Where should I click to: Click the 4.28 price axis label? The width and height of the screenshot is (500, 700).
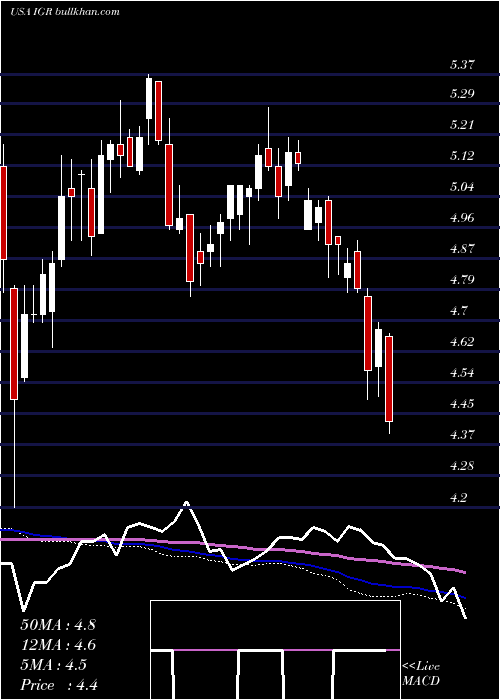click(x=462, y=466)
